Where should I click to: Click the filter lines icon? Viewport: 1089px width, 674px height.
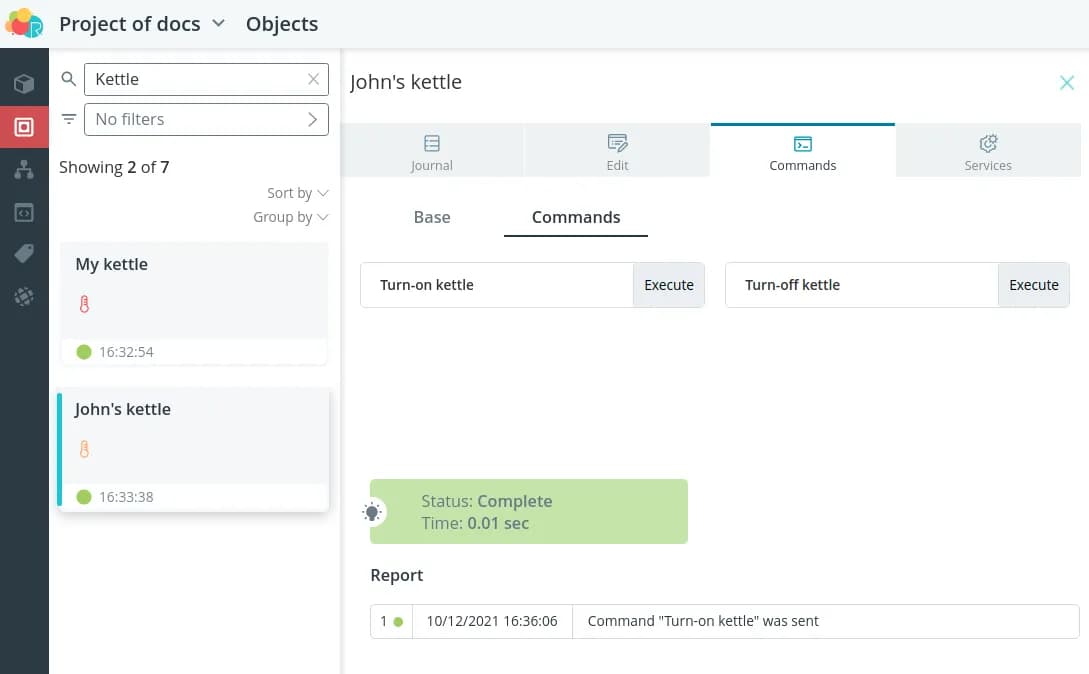coord(69,119)
